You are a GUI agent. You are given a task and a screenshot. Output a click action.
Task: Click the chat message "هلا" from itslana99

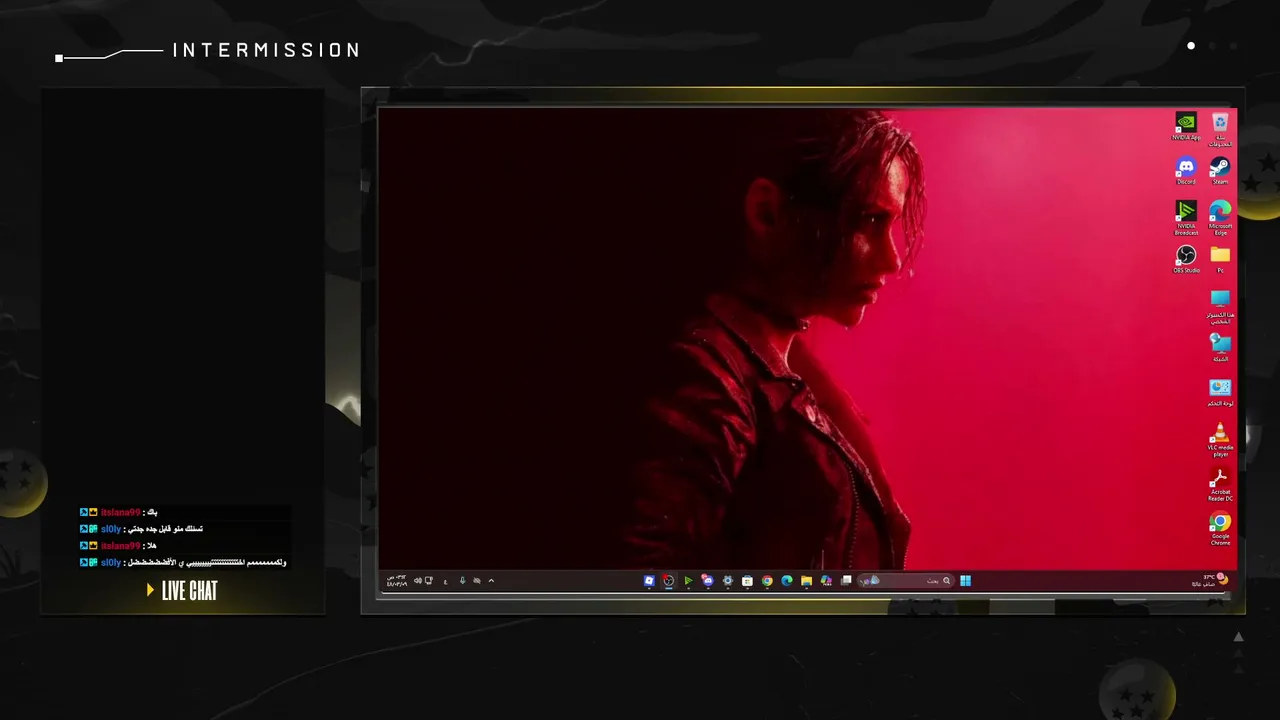(x=151, y=546)
